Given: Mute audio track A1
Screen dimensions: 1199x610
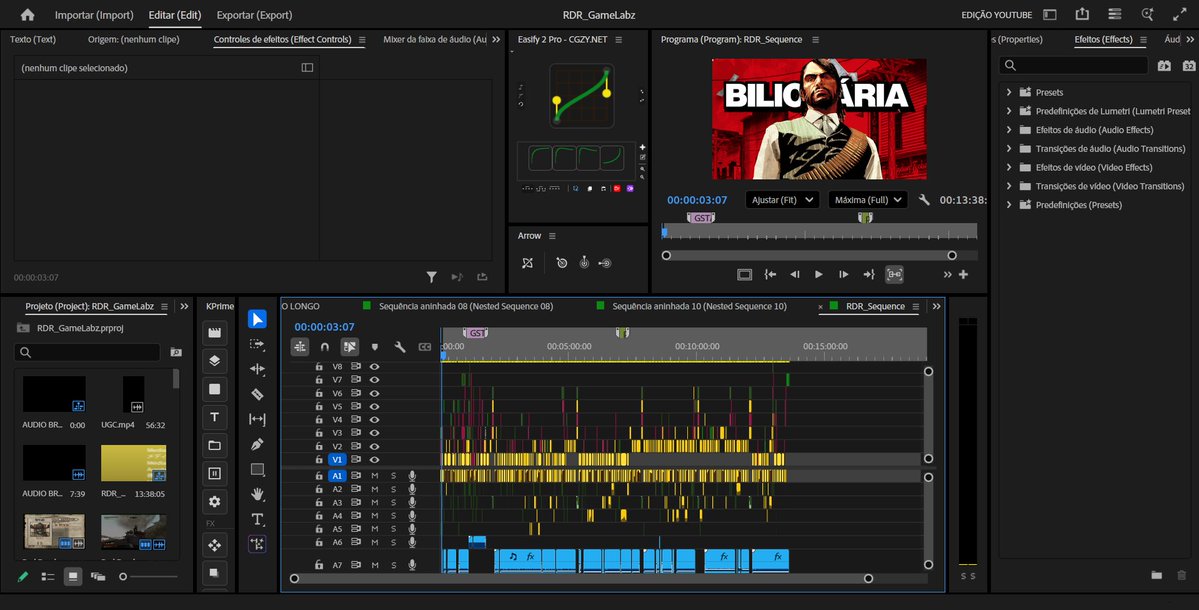Looking at the screenshot, I should click(x=375, y=476).
